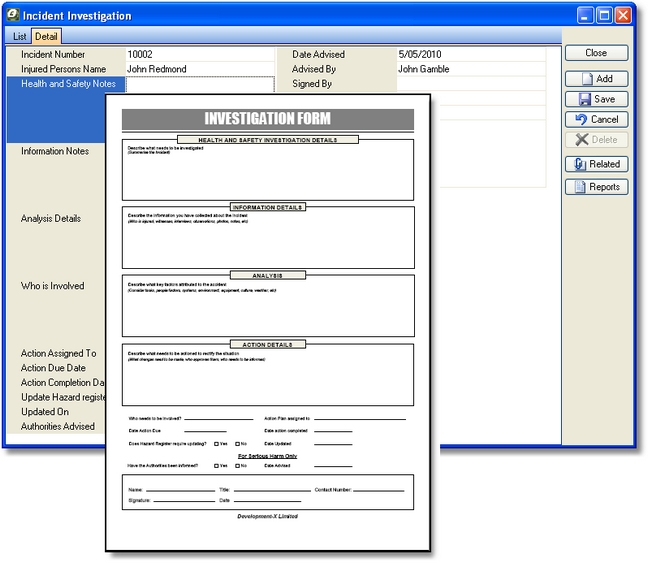The height and width of the screenshot is (563, 648).
Task: Click the INVESTIGATION FORM heading
Action: click(267, 119)
